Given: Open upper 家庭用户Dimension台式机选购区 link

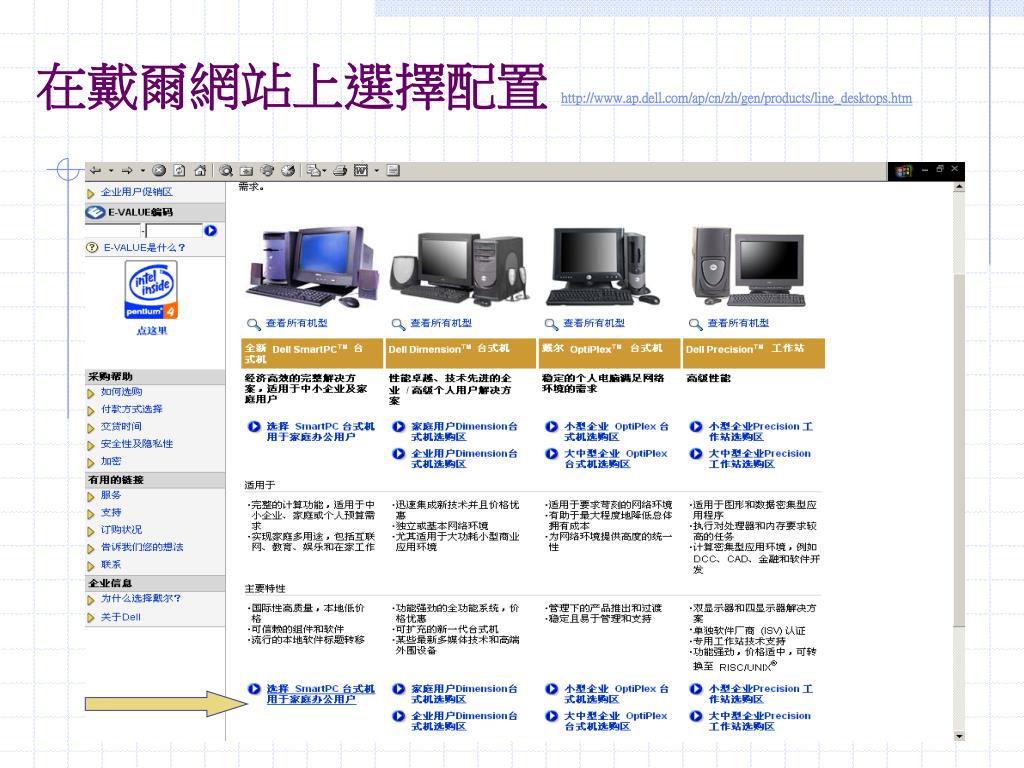Looking at the screenshot, I should tap(464, 432).
